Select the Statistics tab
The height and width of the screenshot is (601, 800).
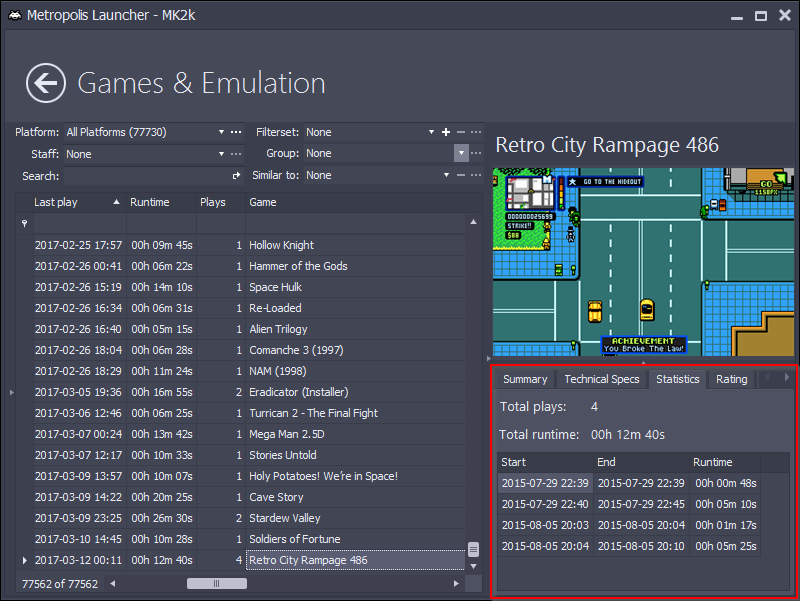pyautogui.click(x=678, y=379)
